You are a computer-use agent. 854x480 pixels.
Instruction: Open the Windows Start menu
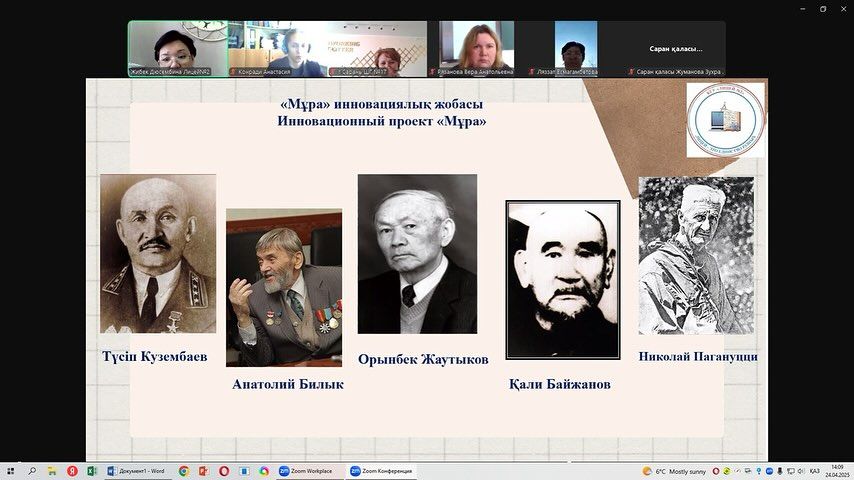(x=11, y=471)
